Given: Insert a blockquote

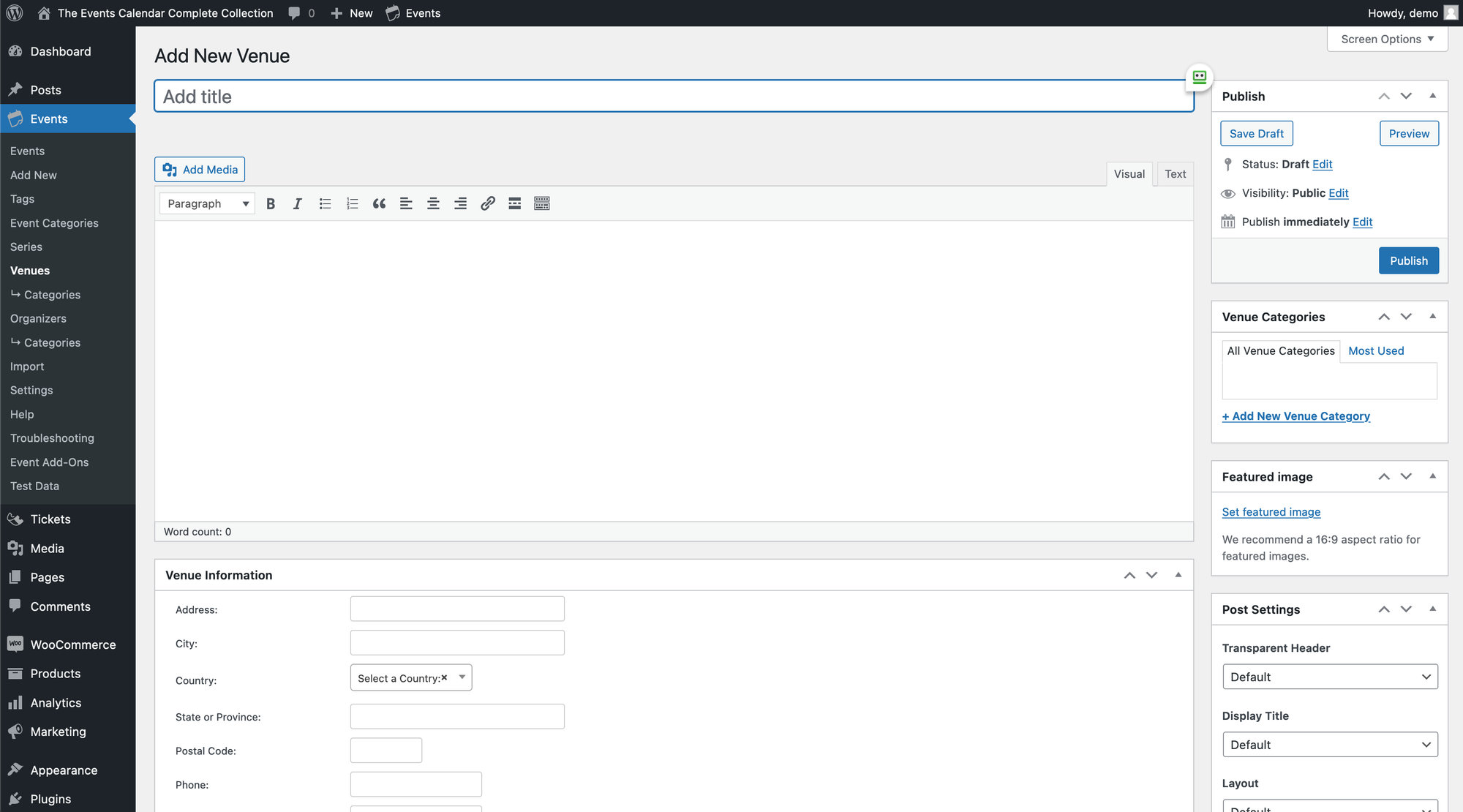Looking at the screenshot, I should click(x=379, y=203).
